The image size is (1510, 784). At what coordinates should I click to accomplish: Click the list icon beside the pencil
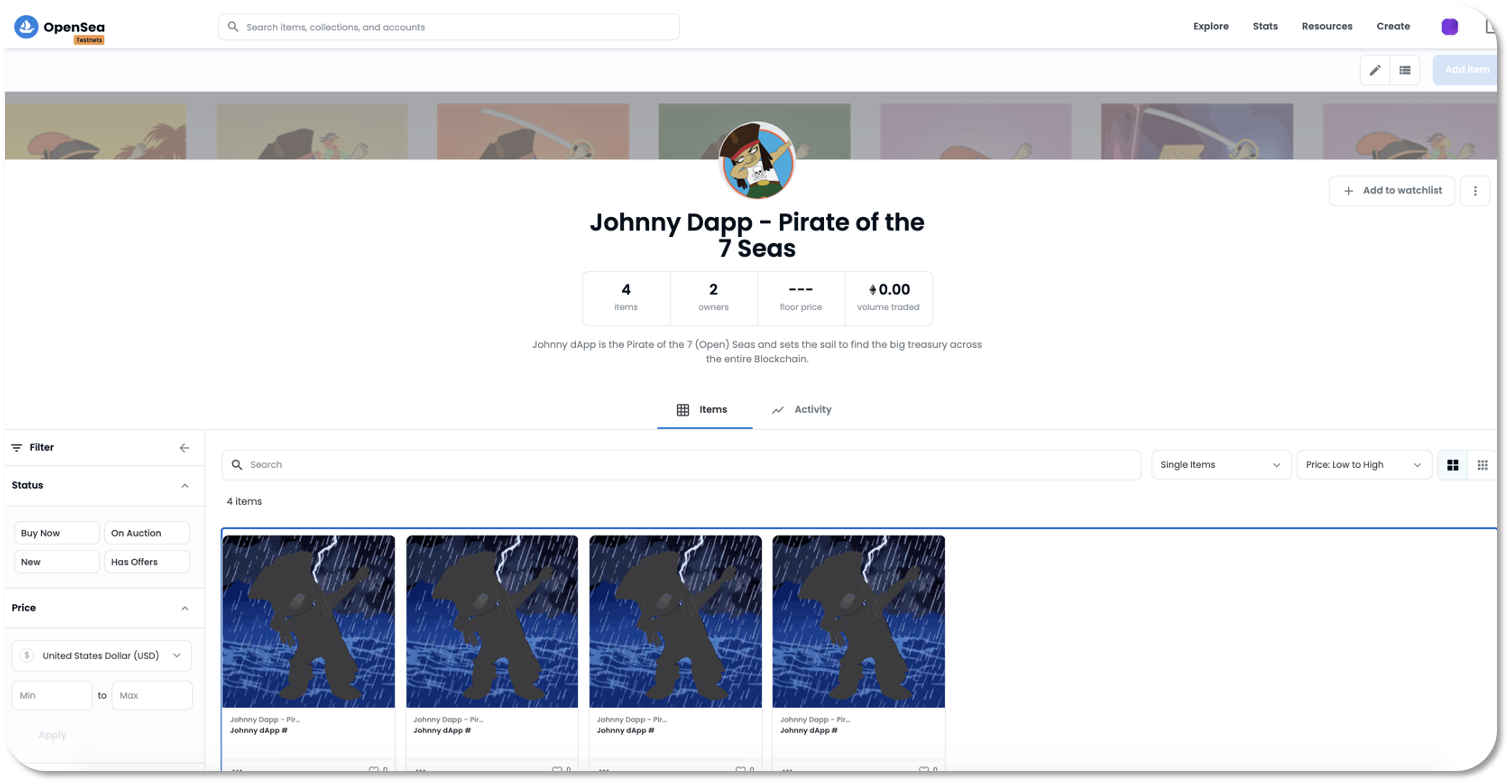coord(1405,70)
